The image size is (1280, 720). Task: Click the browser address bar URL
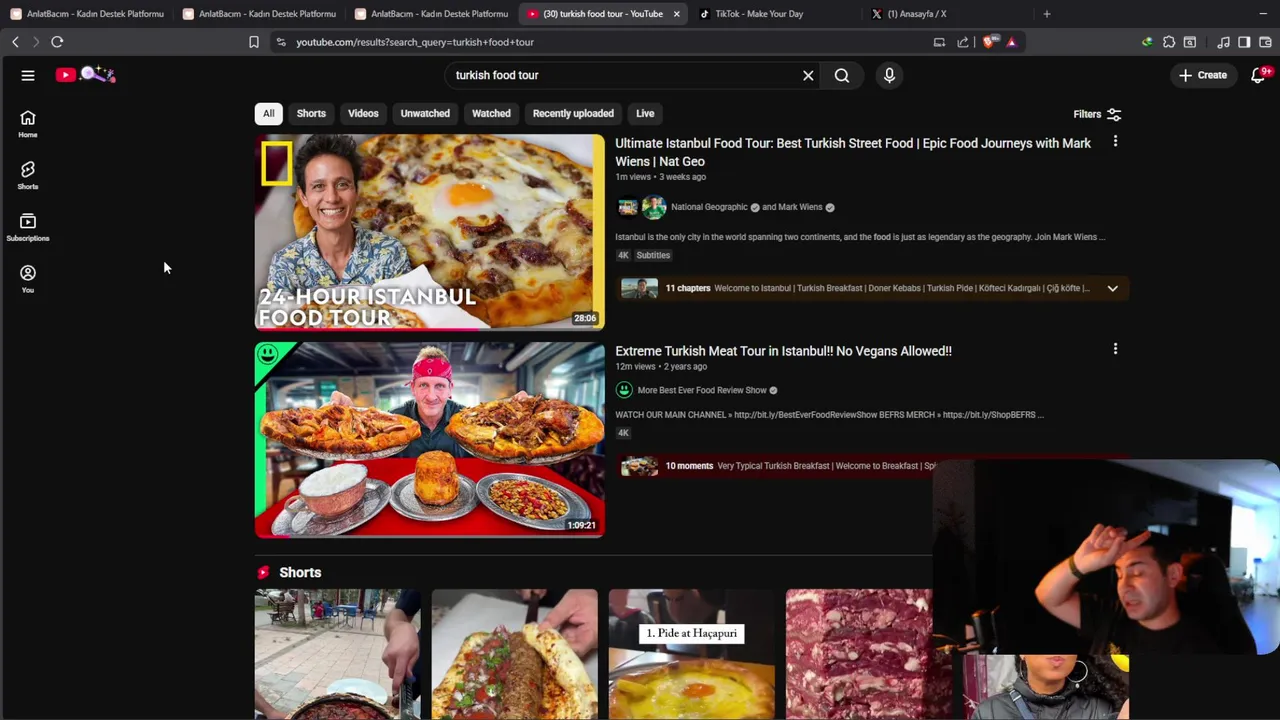(x=415, y=42)
